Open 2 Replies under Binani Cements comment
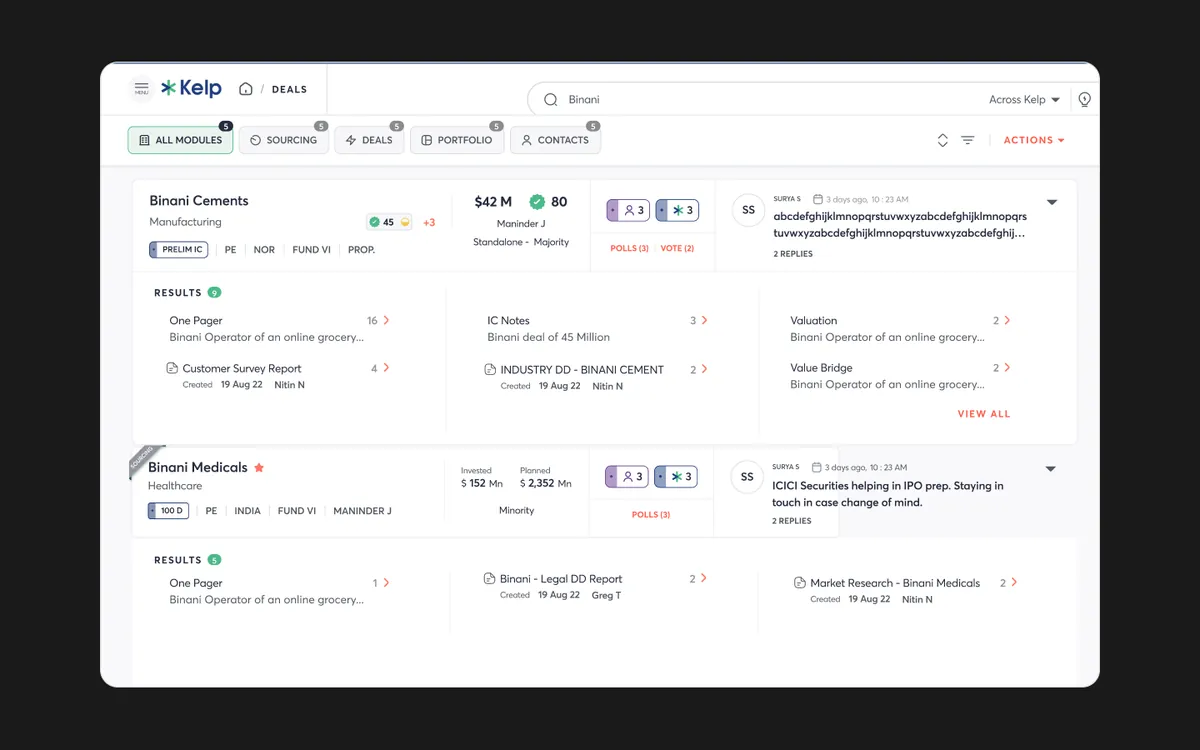The height and width of the screenshot is (750, 1200). pos(793,254)
